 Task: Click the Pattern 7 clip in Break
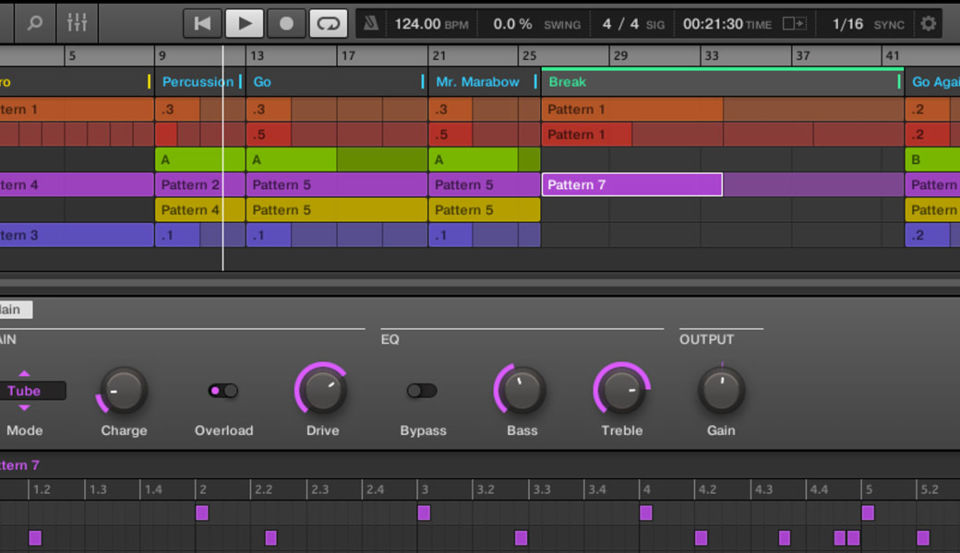pyautogui.click(x=631, y=184)
